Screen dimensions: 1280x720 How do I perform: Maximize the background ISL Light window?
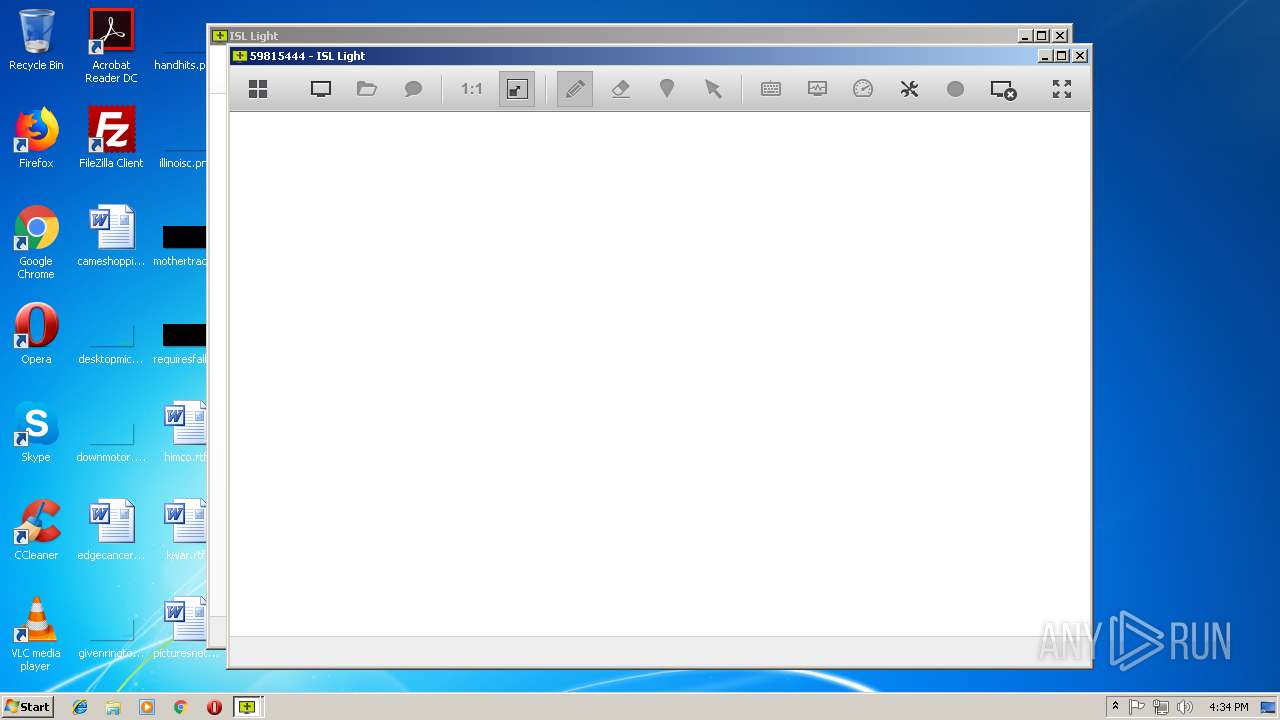click(x=1042, y=36)
